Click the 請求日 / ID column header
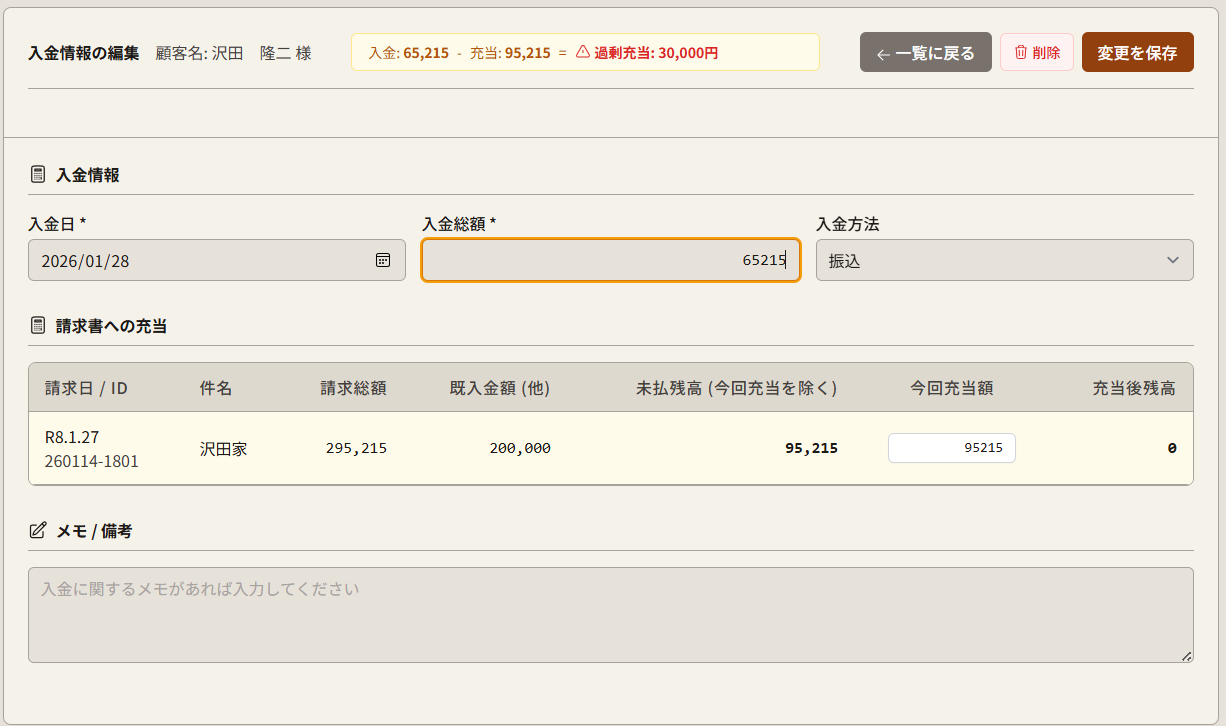1226x726 pixels. (x=86, y=388)
